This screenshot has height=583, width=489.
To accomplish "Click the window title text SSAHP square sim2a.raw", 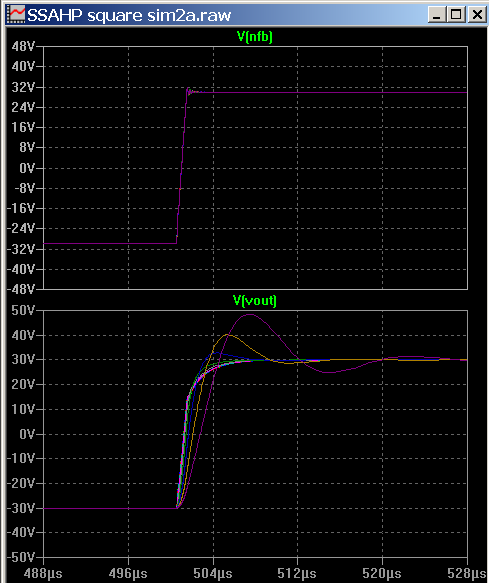I will coord(129,15).
